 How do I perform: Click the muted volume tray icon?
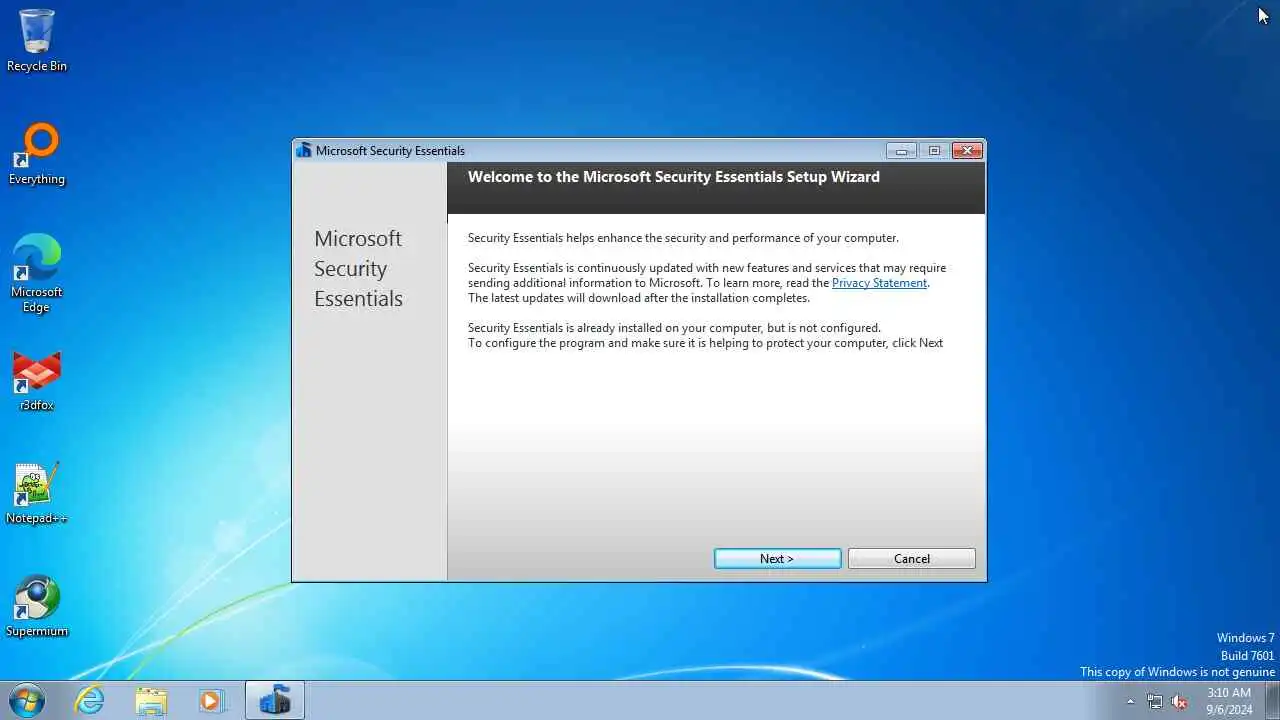[1180, 701]
